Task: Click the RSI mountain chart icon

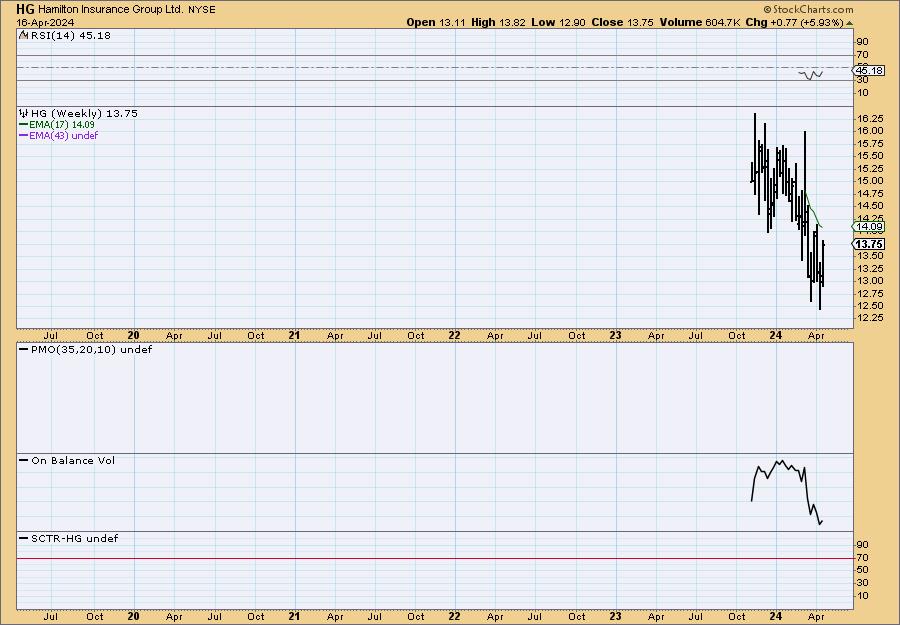Action: click(x=23, y=35)
